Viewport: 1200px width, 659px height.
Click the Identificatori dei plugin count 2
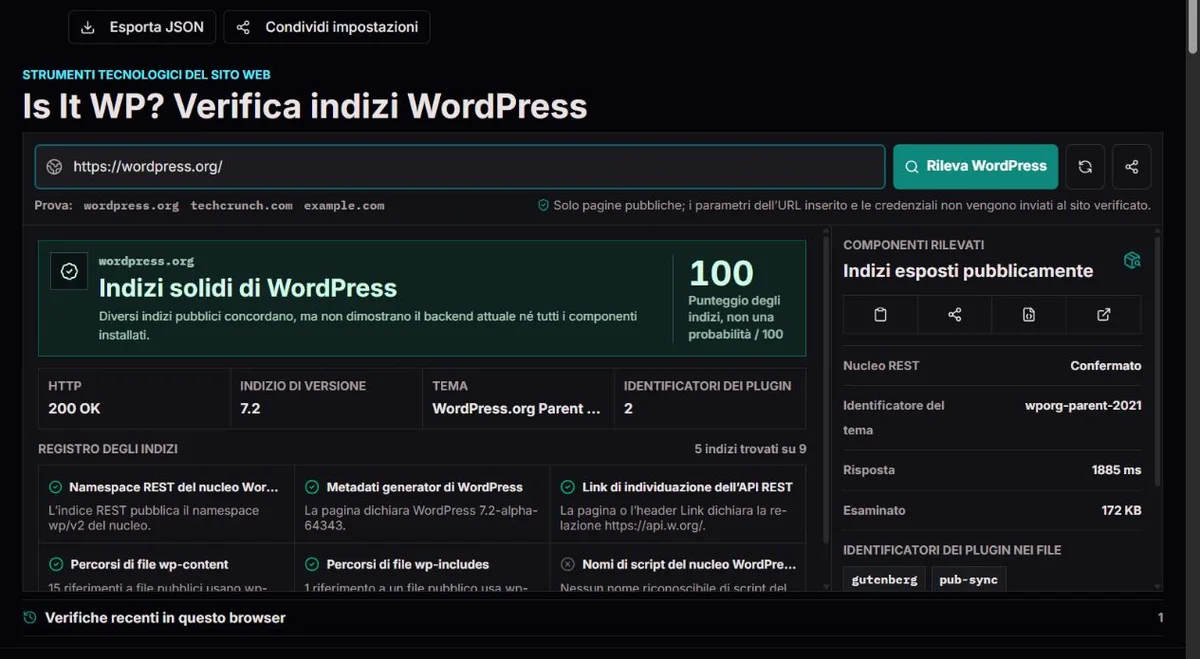click(628, 408)
